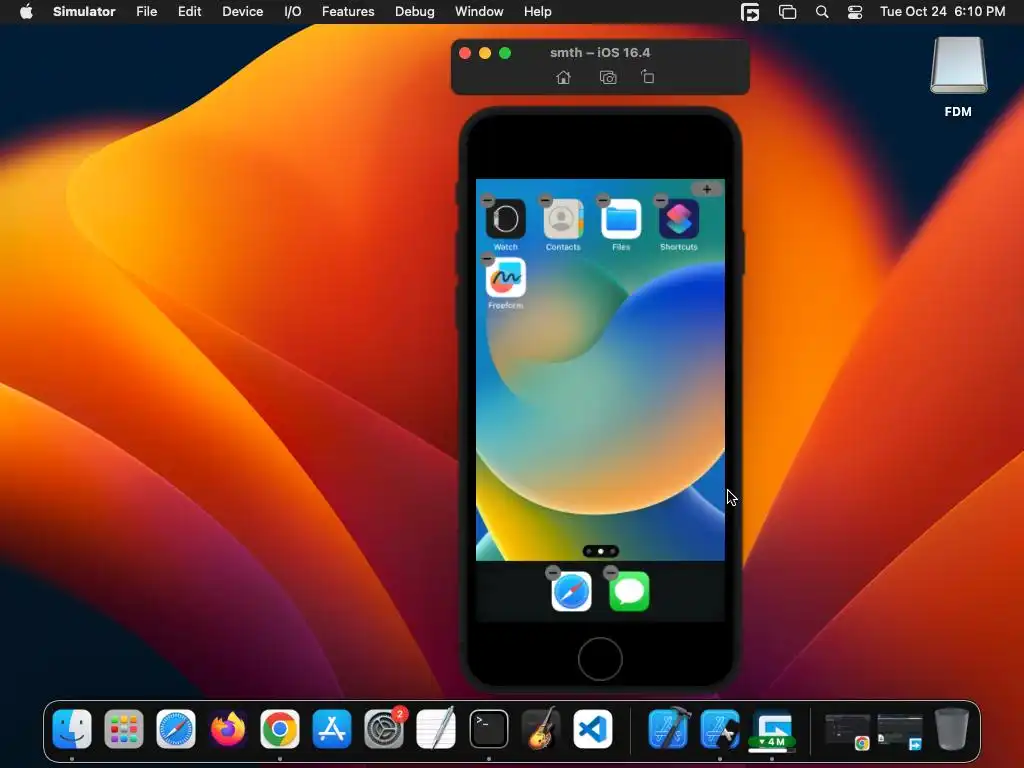Open Google Chrome from the Dock
Image resolution: width=1024 pixels, height=768 pixels.
(280, 729)
